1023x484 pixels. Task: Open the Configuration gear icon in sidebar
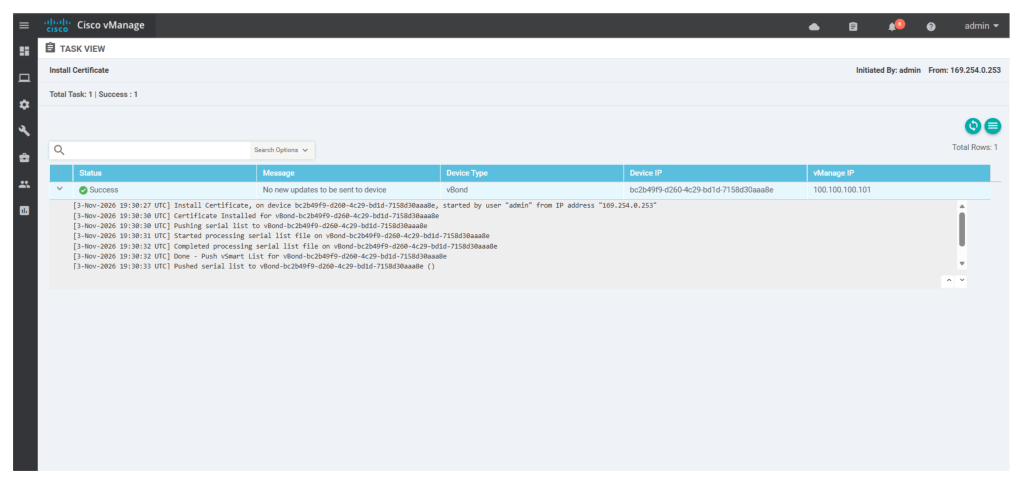click(x=24, y=104)
